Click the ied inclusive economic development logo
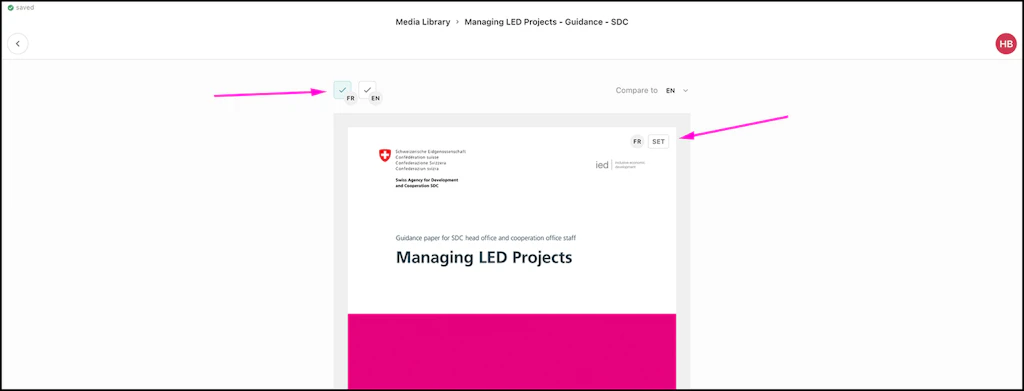 [620, 164]
